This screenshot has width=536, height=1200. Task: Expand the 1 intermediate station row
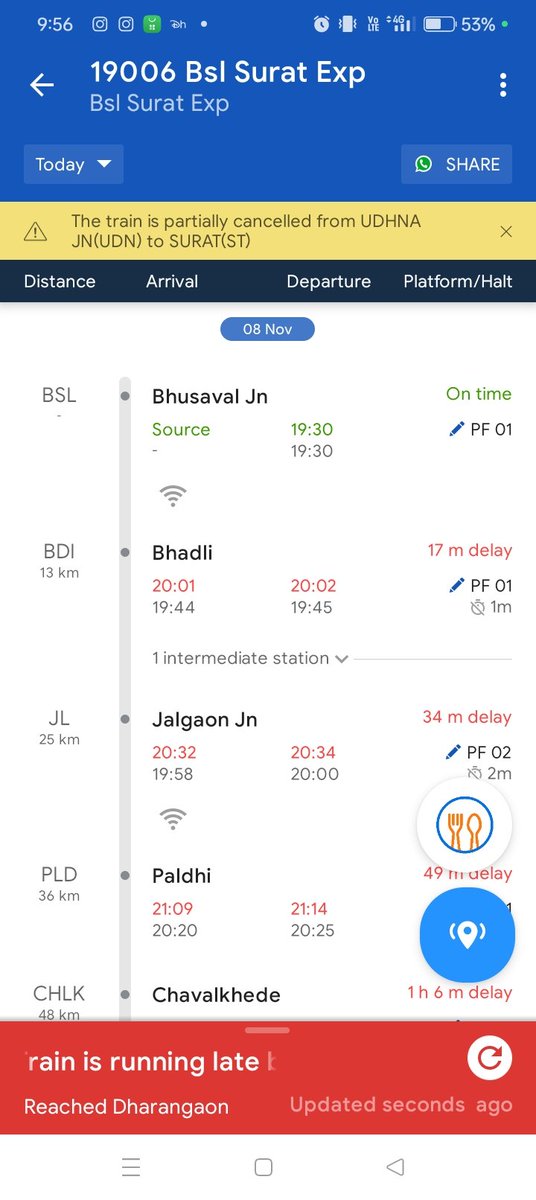click(250, 658)
